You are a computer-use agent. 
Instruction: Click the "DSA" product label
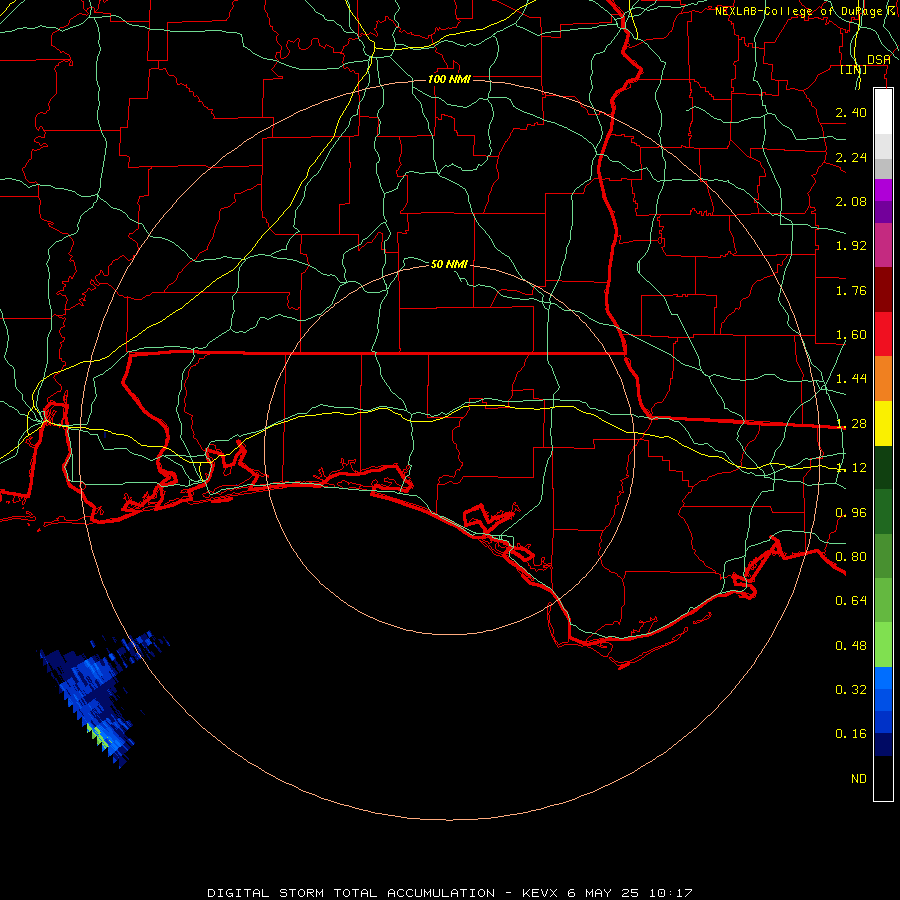[x=879, y=60]
